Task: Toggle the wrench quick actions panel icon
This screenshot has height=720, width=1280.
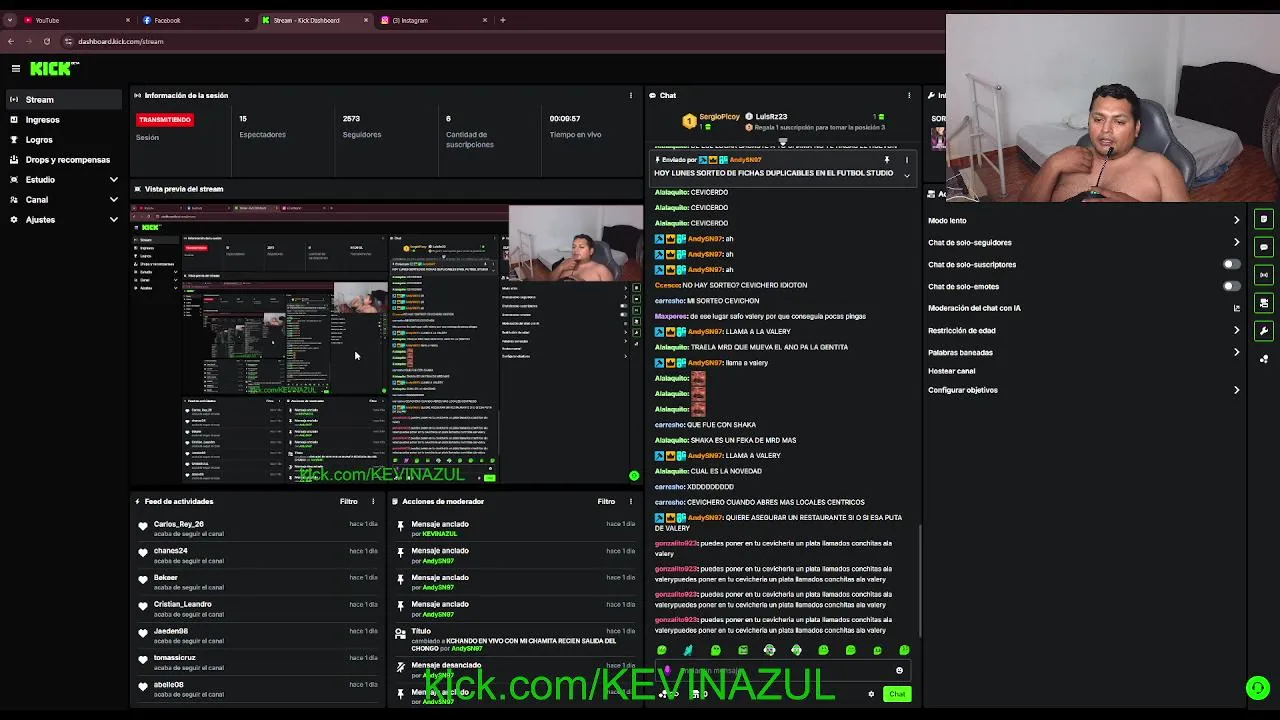Action: click(1264, 331)
